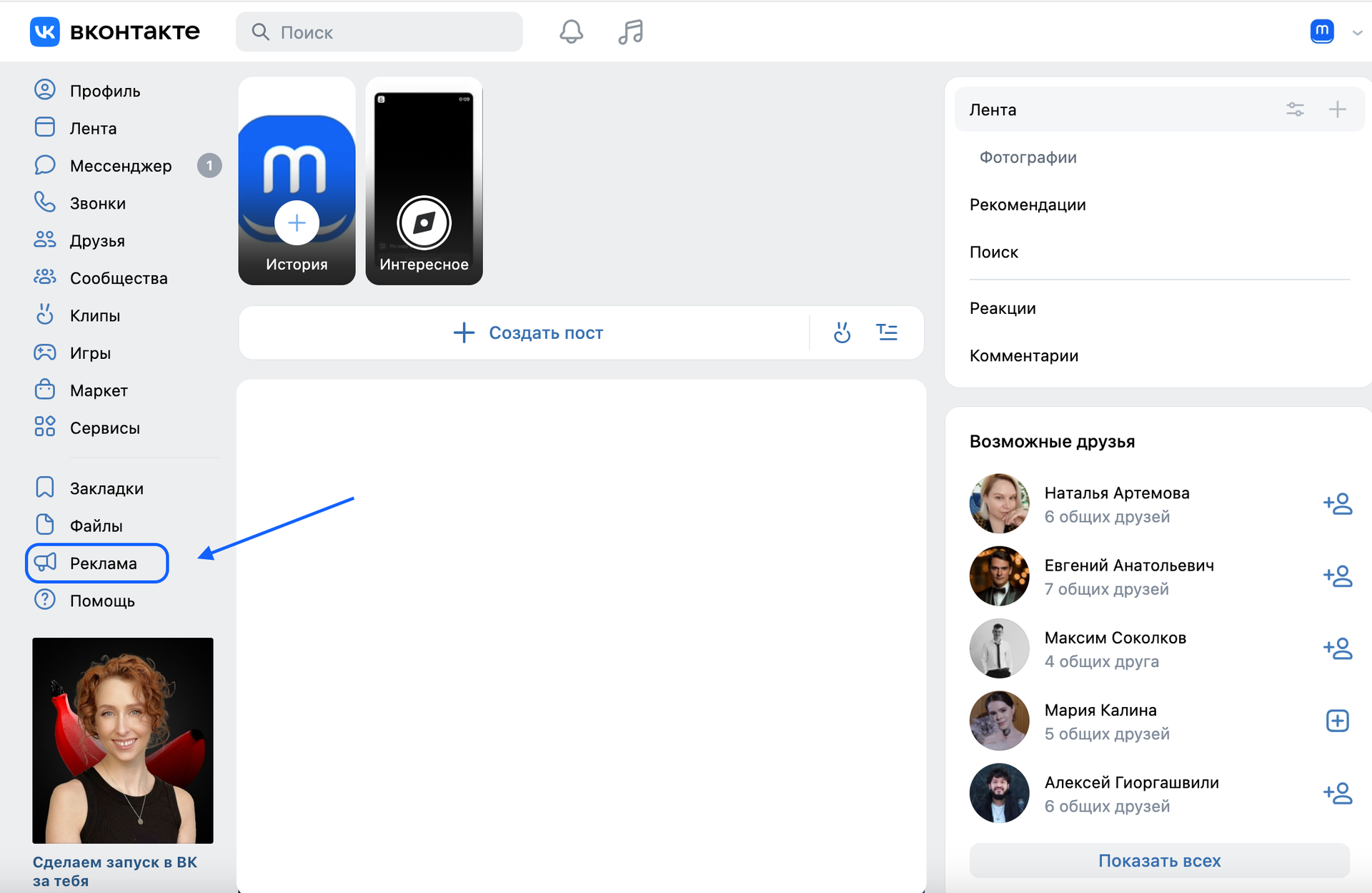1372x893 pixels.
Task: Click the Интересное compass icon
Action: [424, 223]
